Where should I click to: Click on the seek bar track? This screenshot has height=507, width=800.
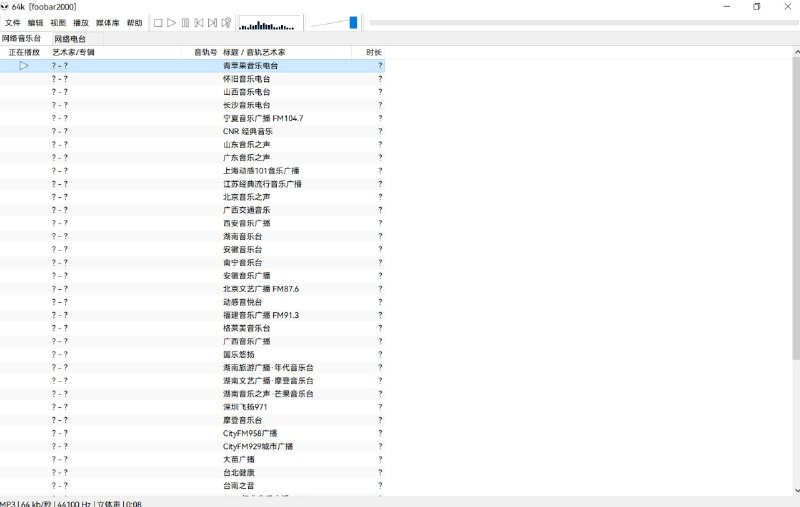[584, 23]
